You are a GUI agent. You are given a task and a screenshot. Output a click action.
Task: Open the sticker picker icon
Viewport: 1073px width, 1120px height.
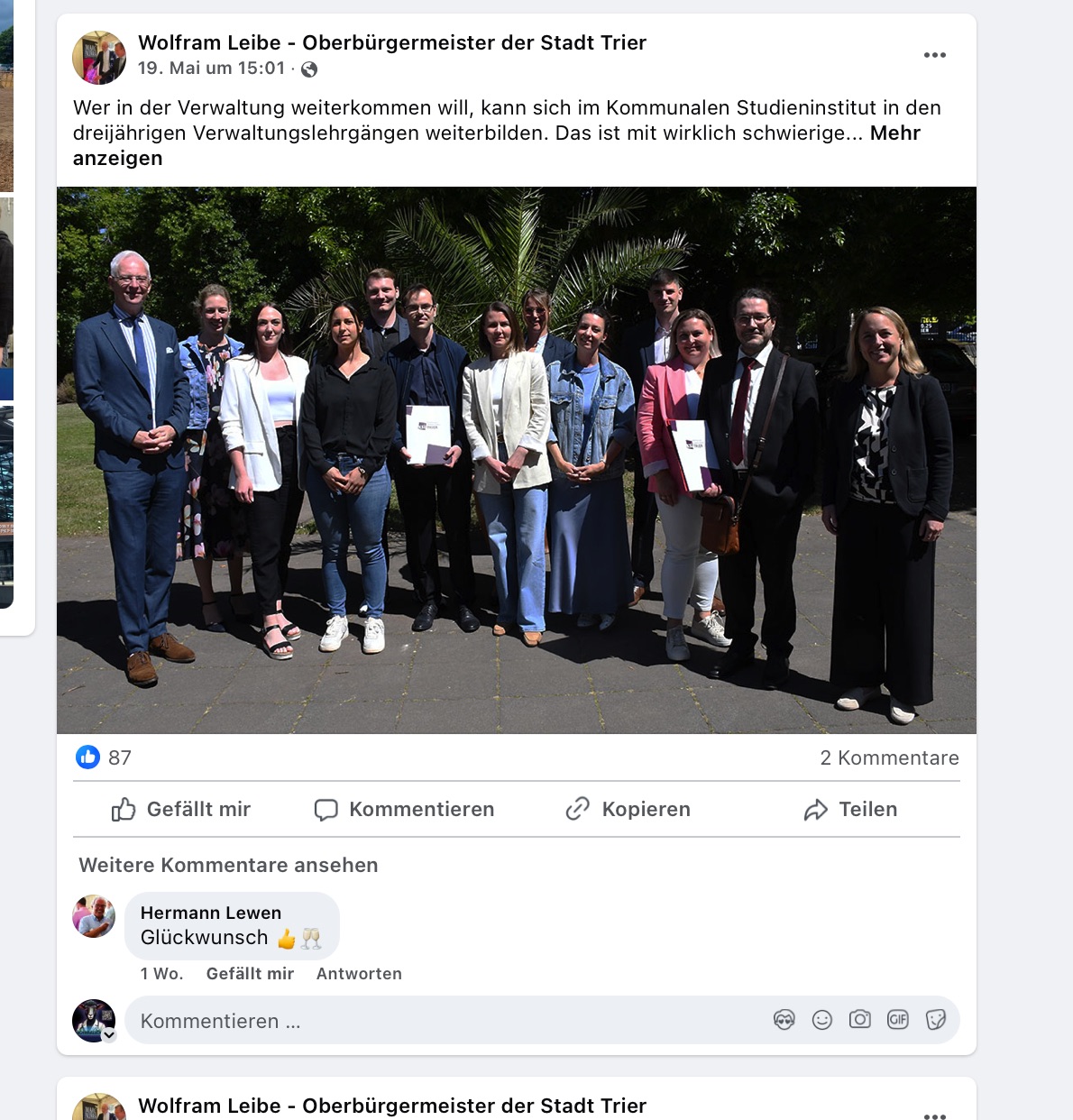936,1020
